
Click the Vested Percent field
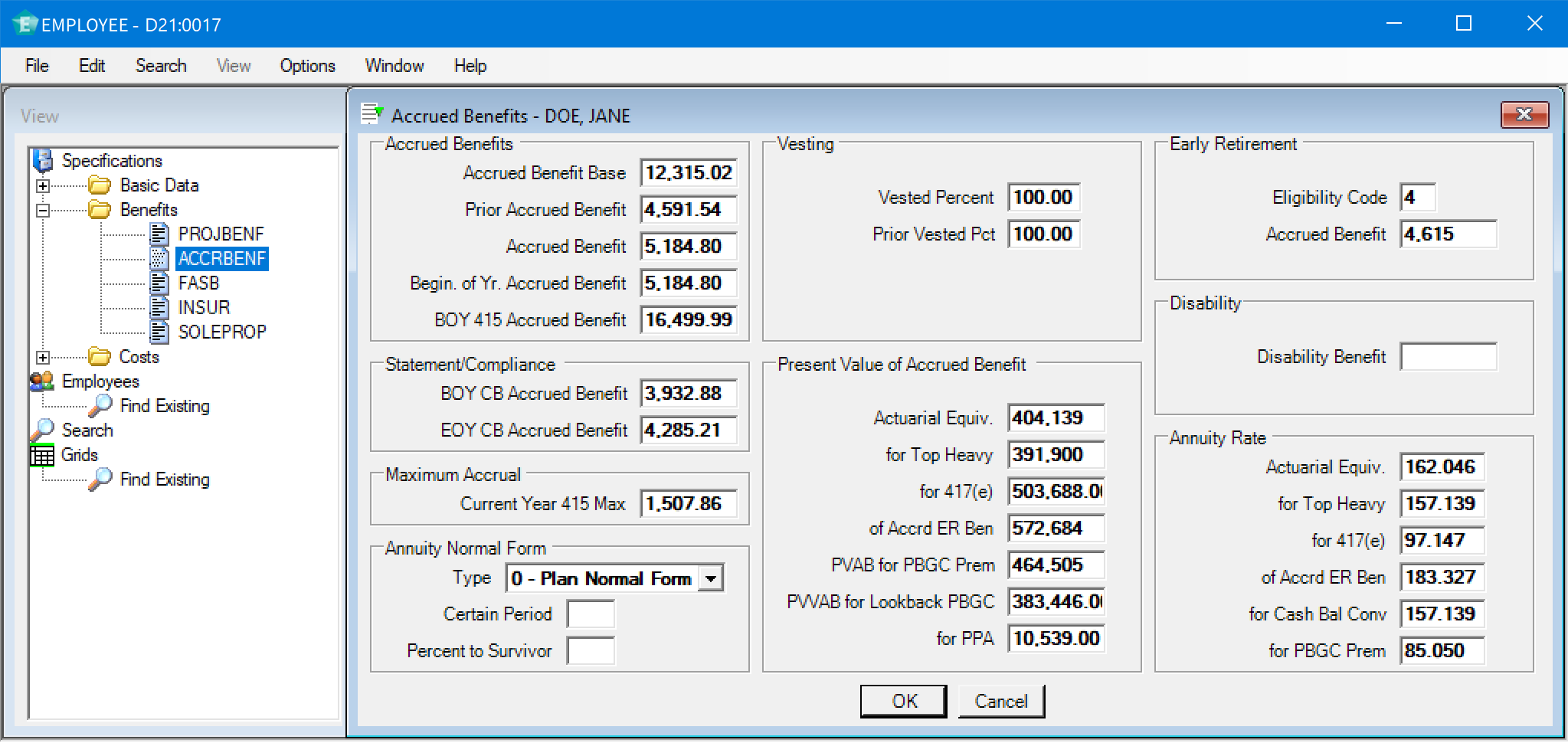(1044, 197)
